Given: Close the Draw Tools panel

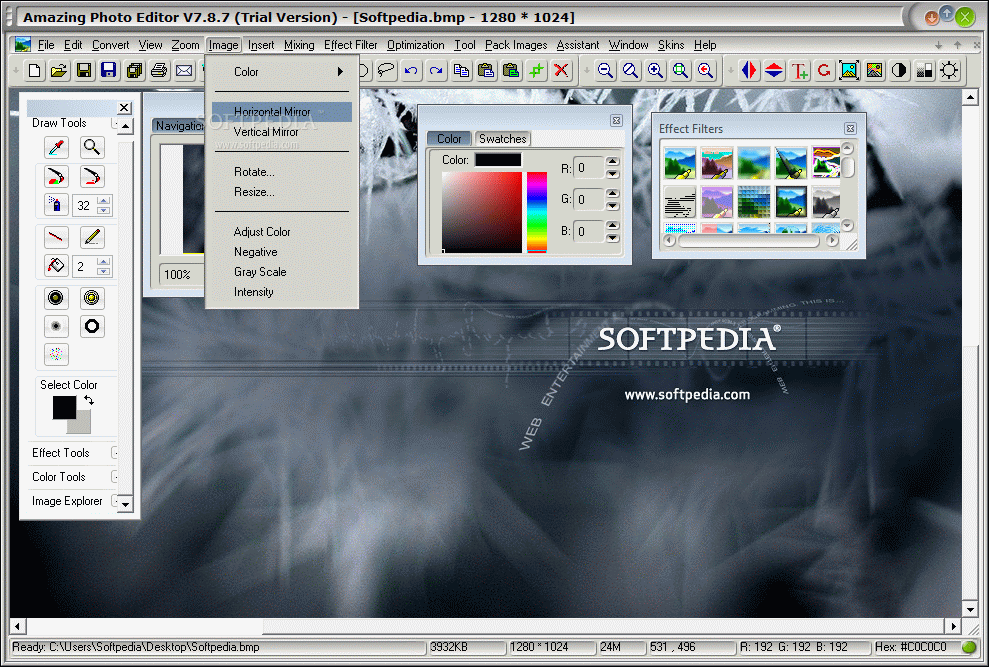Looking at the screenshot, I should (x=124, y=108).
